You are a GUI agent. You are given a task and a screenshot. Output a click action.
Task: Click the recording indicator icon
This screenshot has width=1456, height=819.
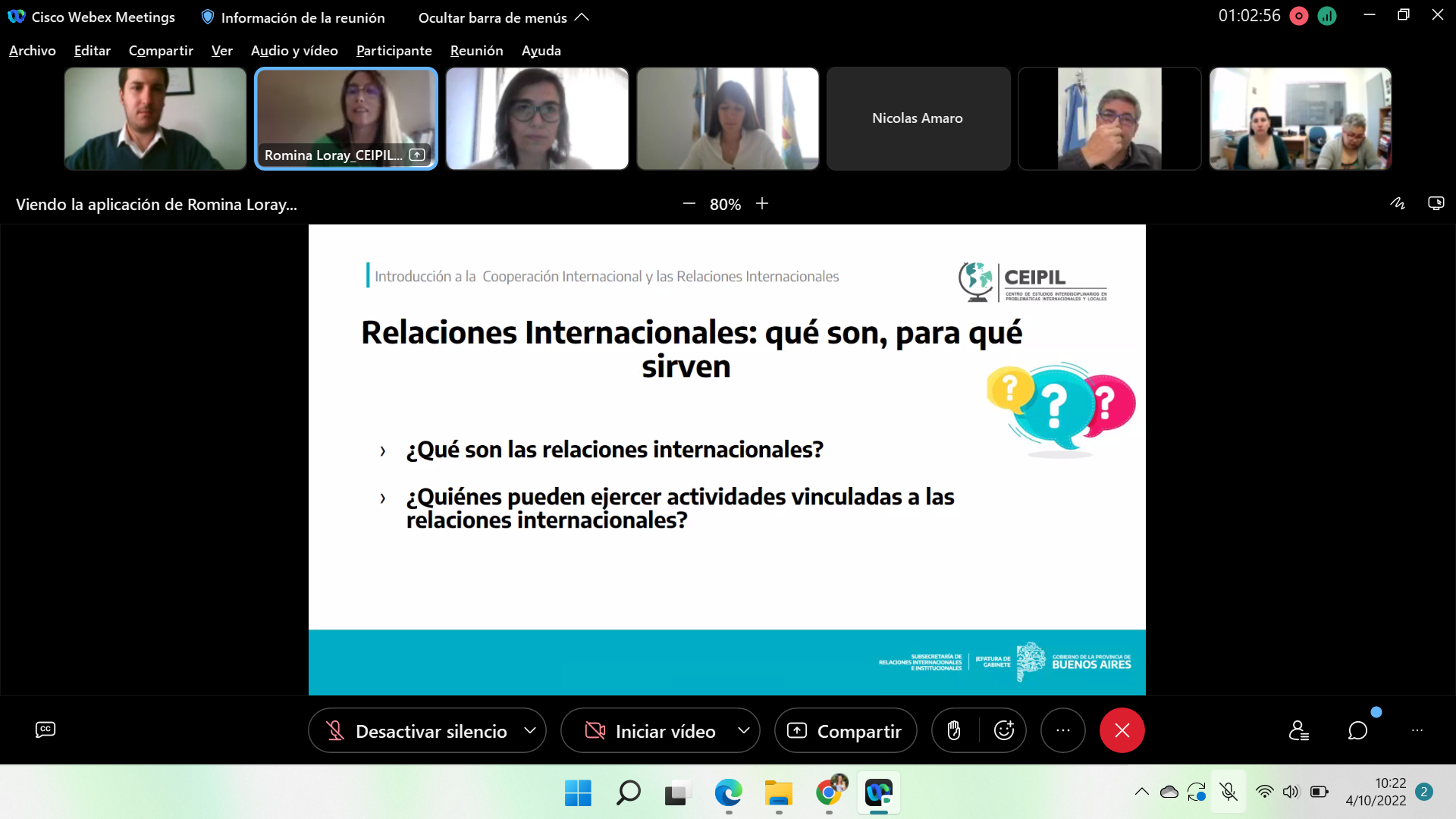pos(1299,16)
